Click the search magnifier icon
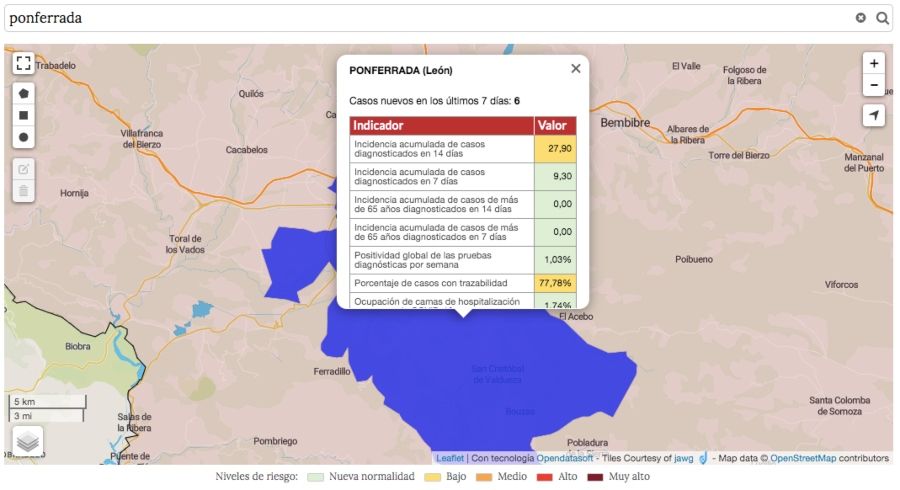The height and width of the screenshot is (490, 900). click(x=882, y=18)
